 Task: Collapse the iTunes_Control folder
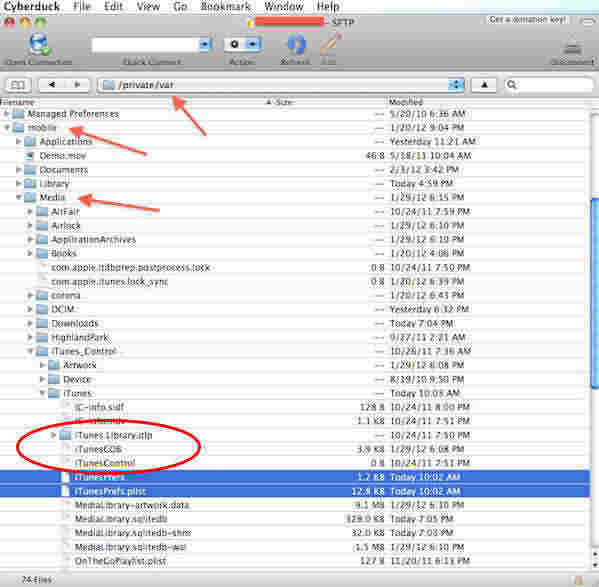pyautogui.click(x=30, y=351)
